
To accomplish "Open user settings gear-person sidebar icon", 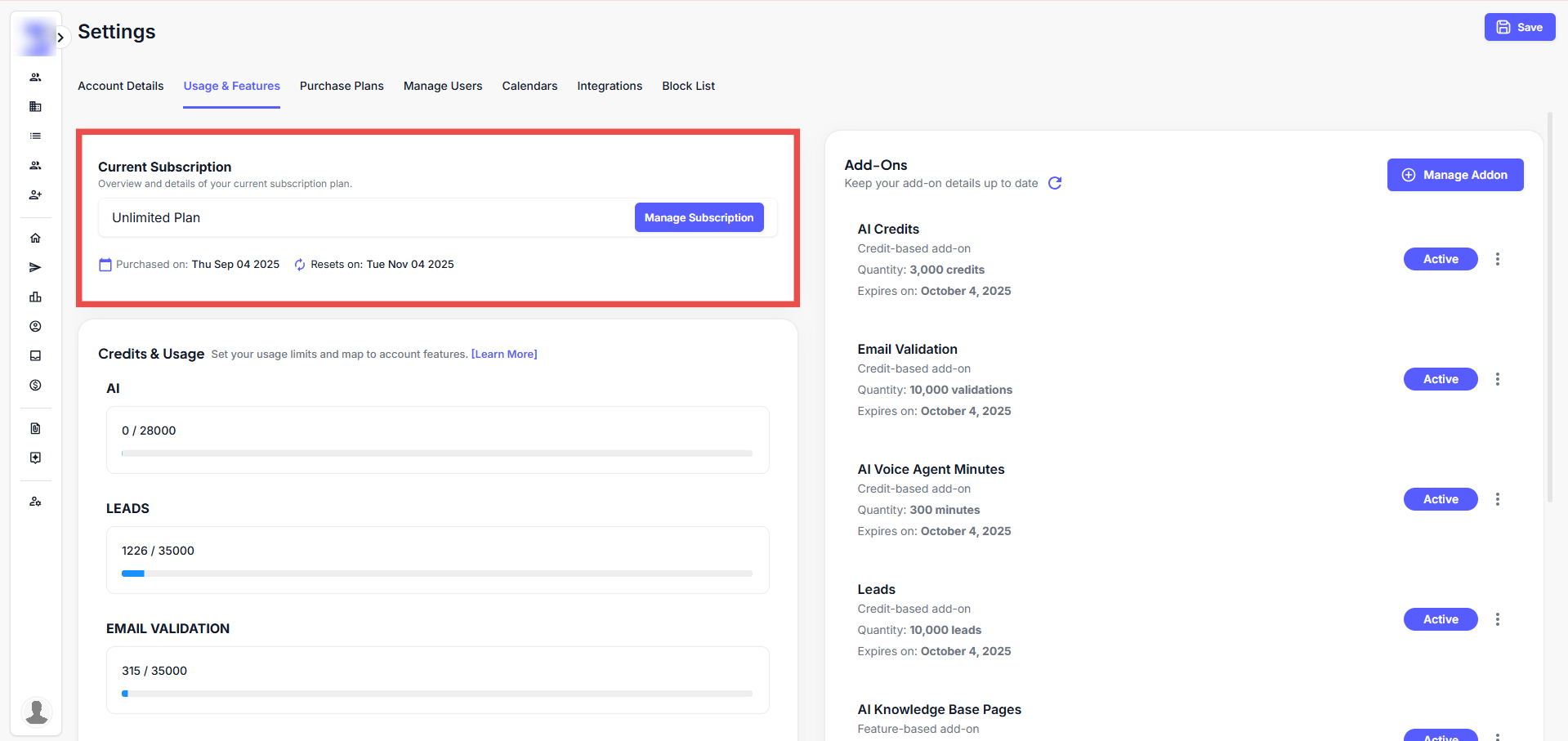I will (35, 502).
